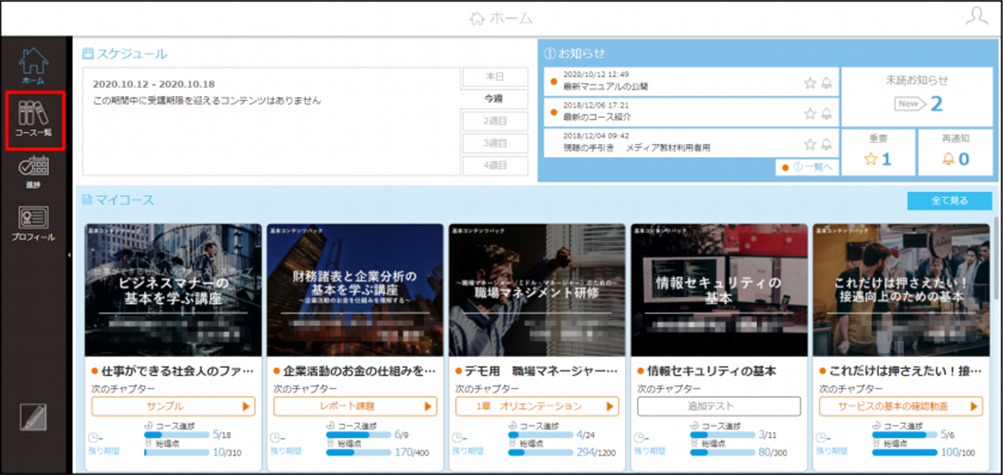Go to ホーム in the sidebar

pyautogui.click(x=33, y=66)
